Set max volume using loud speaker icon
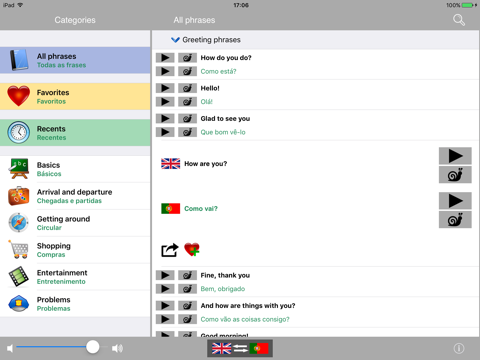The width and height of the screenshot is (480, 360). coord(117,349)
